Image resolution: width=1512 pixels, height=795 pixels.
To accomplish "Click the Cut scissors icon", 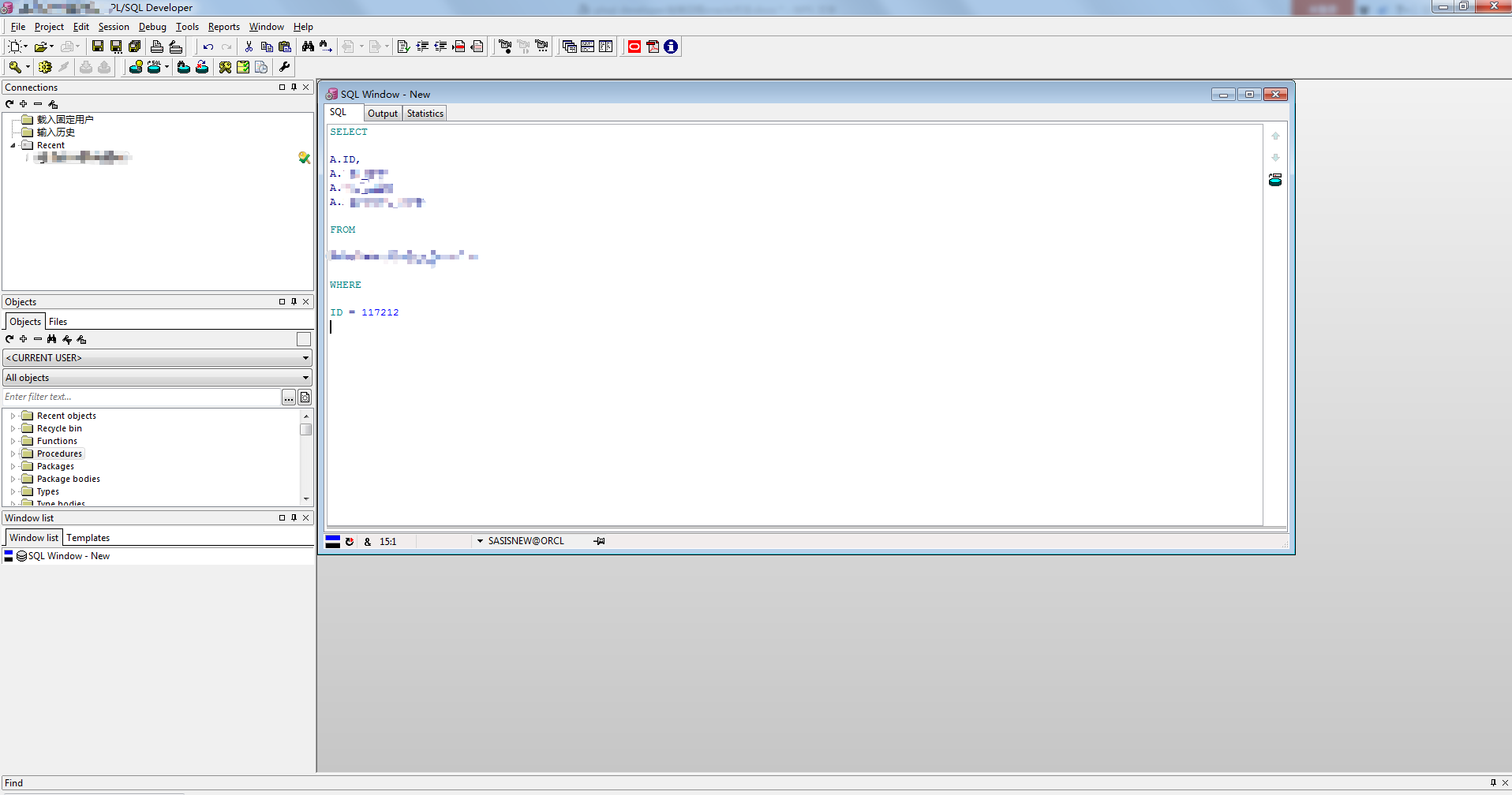I will coord(249,47).
